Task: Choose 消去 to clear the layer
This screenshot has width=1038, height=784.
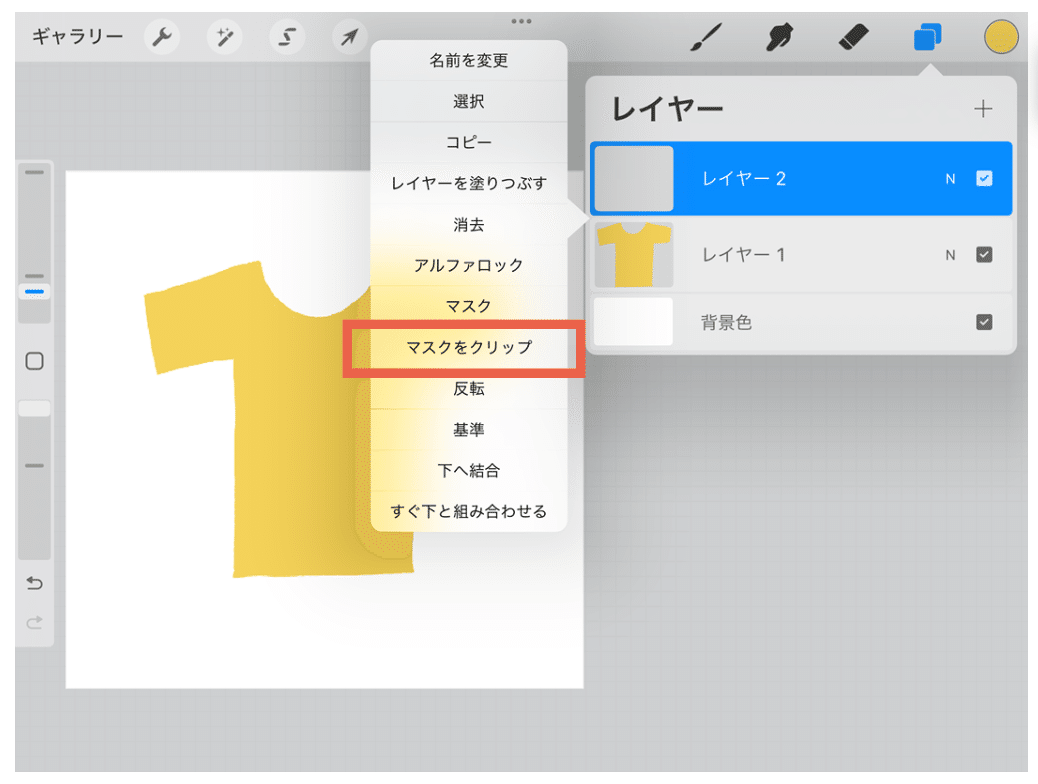Action: point(469,224)
